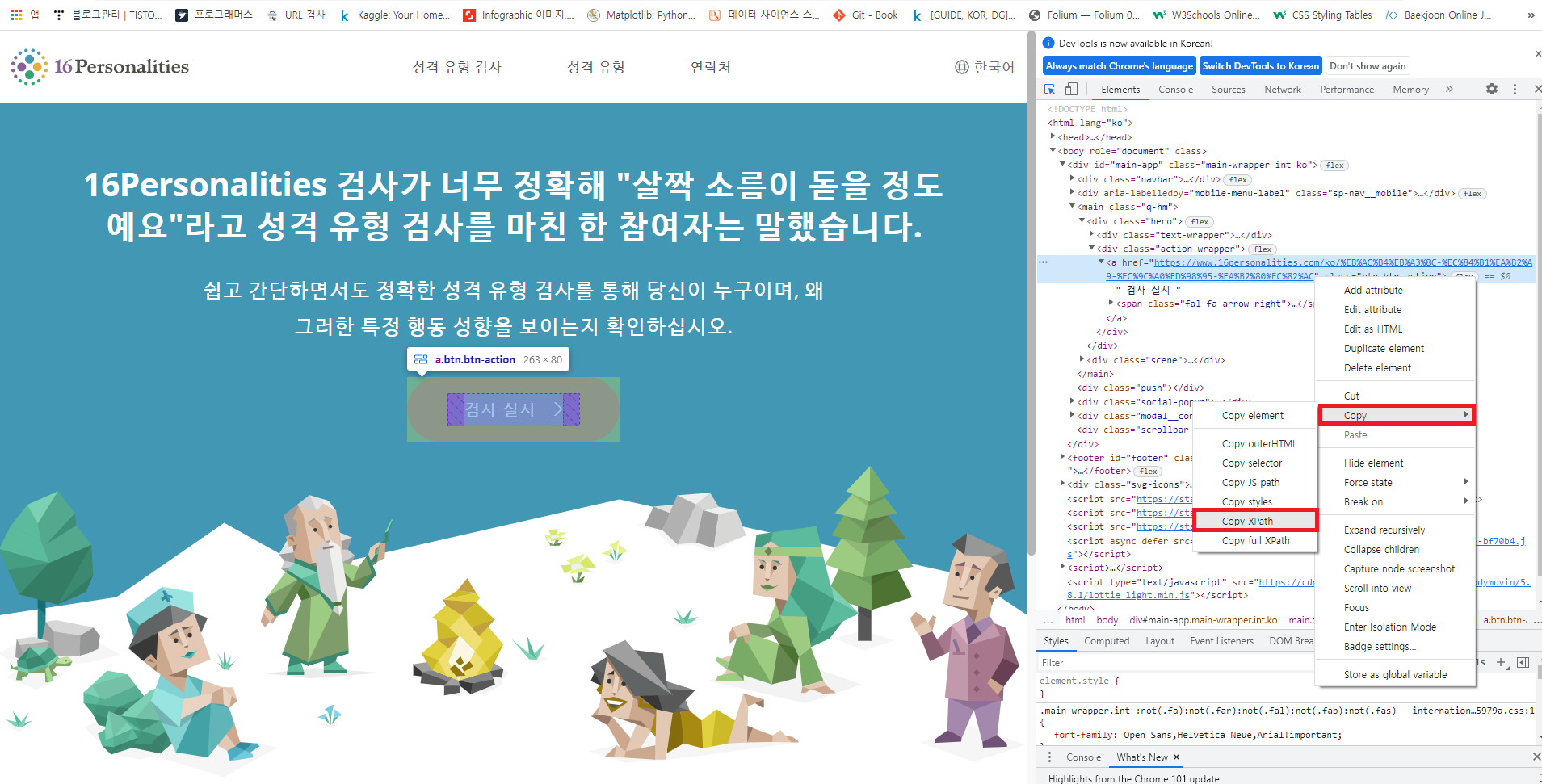Close the What's New drawer tab

click(1176, 757)
